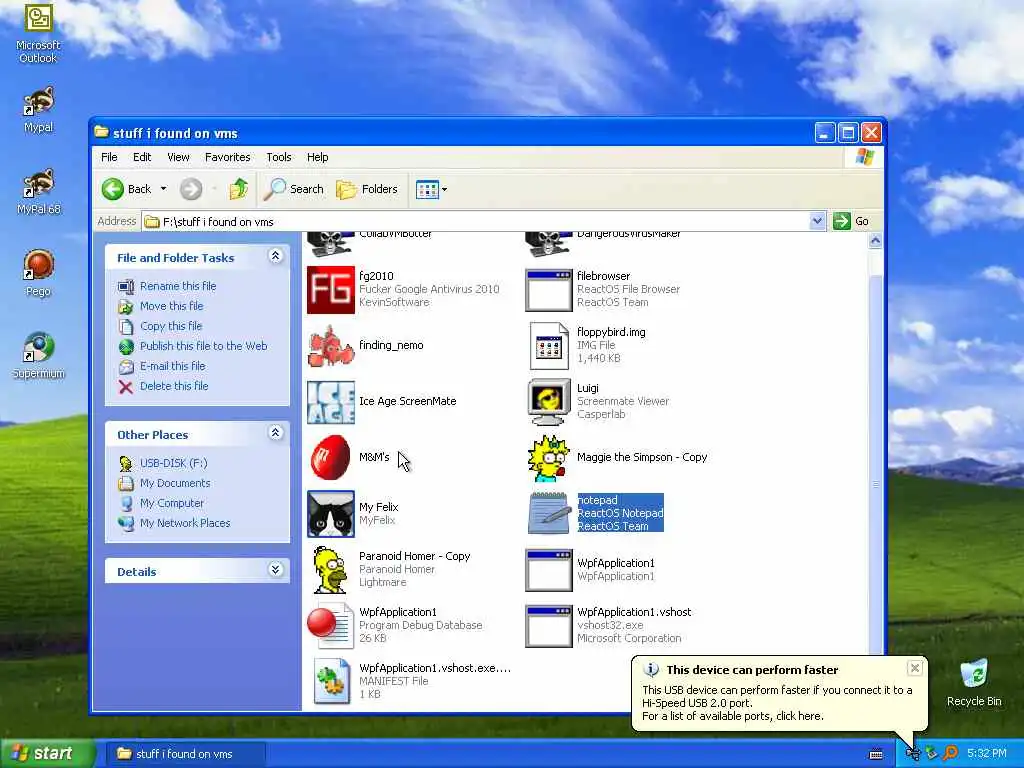1024x768 pixels.
Task: Open the Supermium desktop shortcut
Action: (x=38, y=355)
